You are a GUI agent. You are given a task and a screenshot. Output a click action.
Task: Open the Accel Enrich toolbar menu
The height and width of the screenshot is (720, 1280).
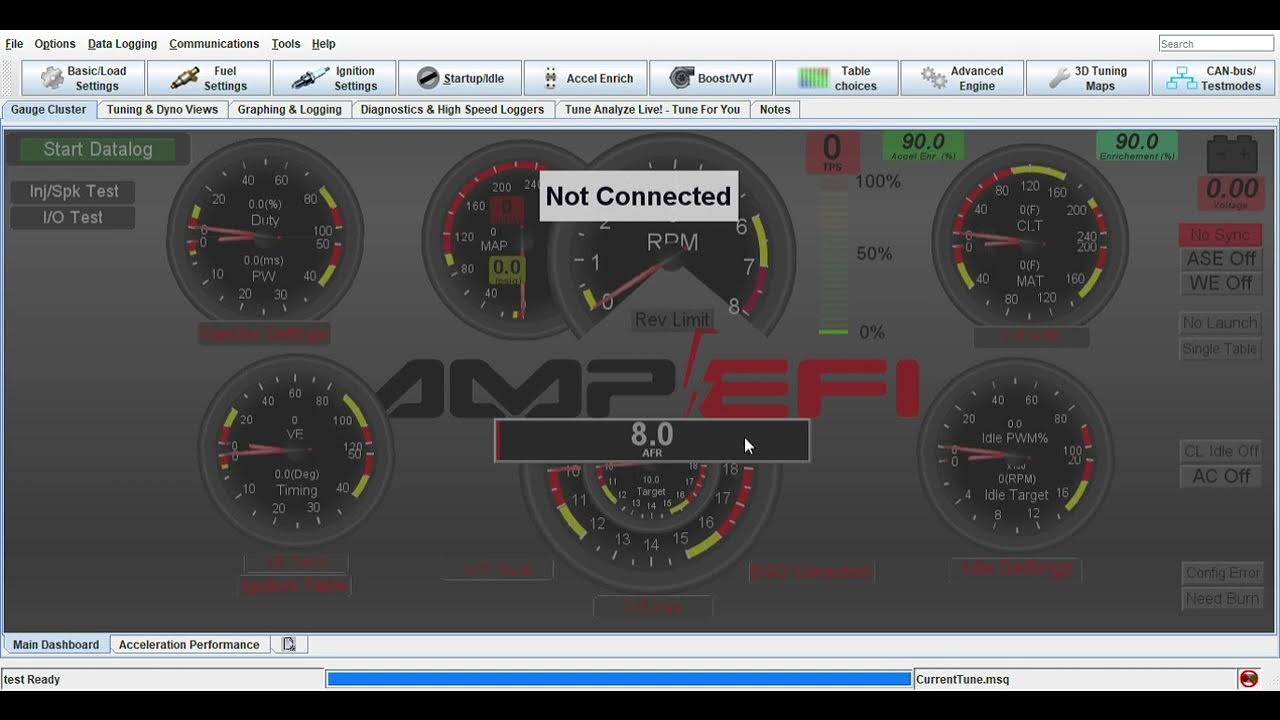pos(585,78)
